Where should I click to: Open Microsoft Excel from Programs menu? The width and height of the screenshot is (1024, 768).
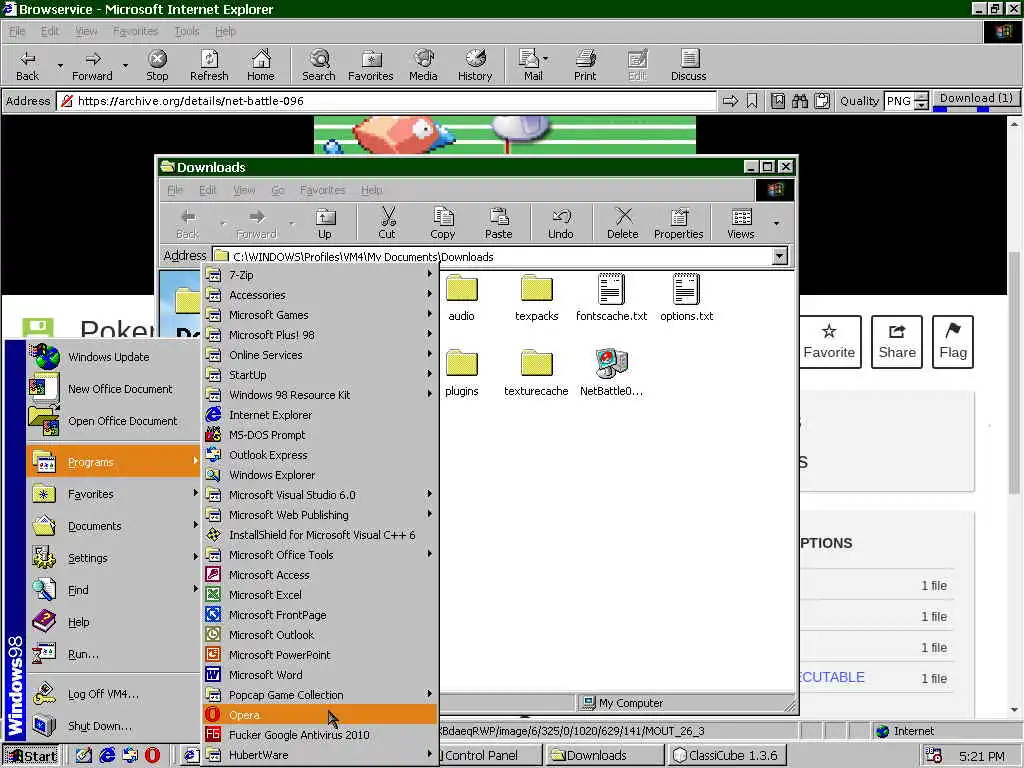(319, 595)
